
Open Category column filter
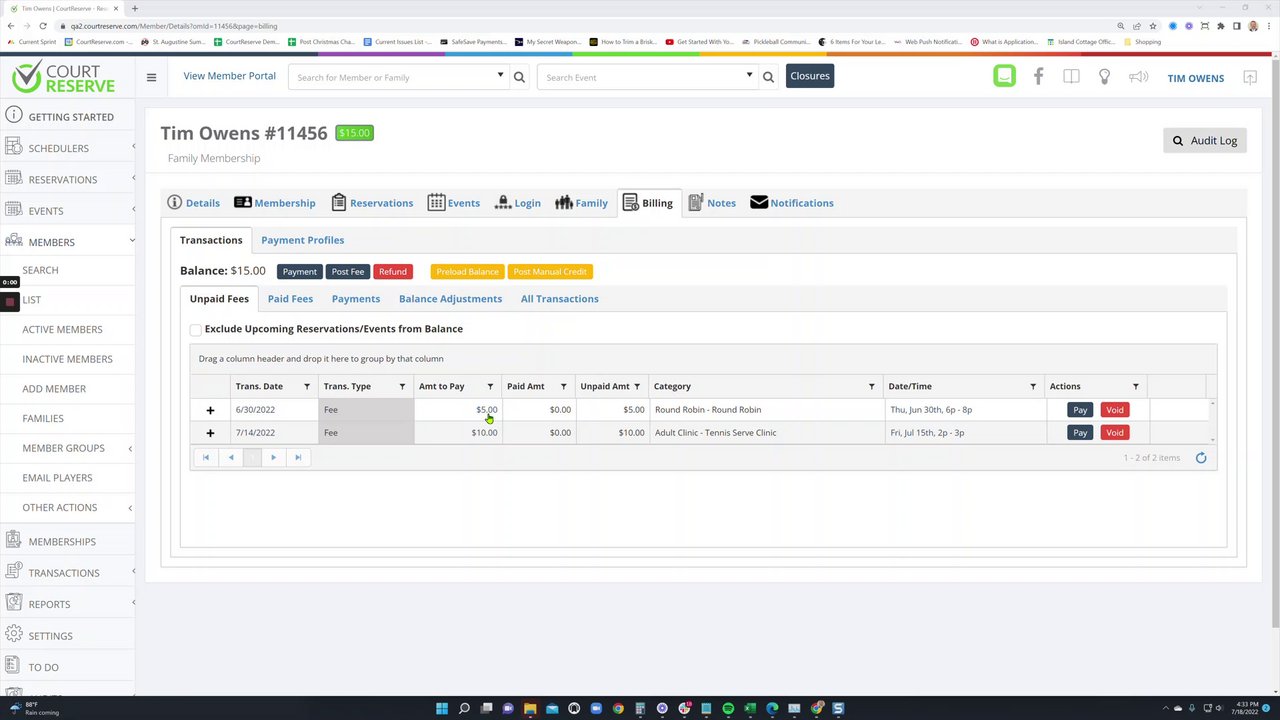pos(871,386)
